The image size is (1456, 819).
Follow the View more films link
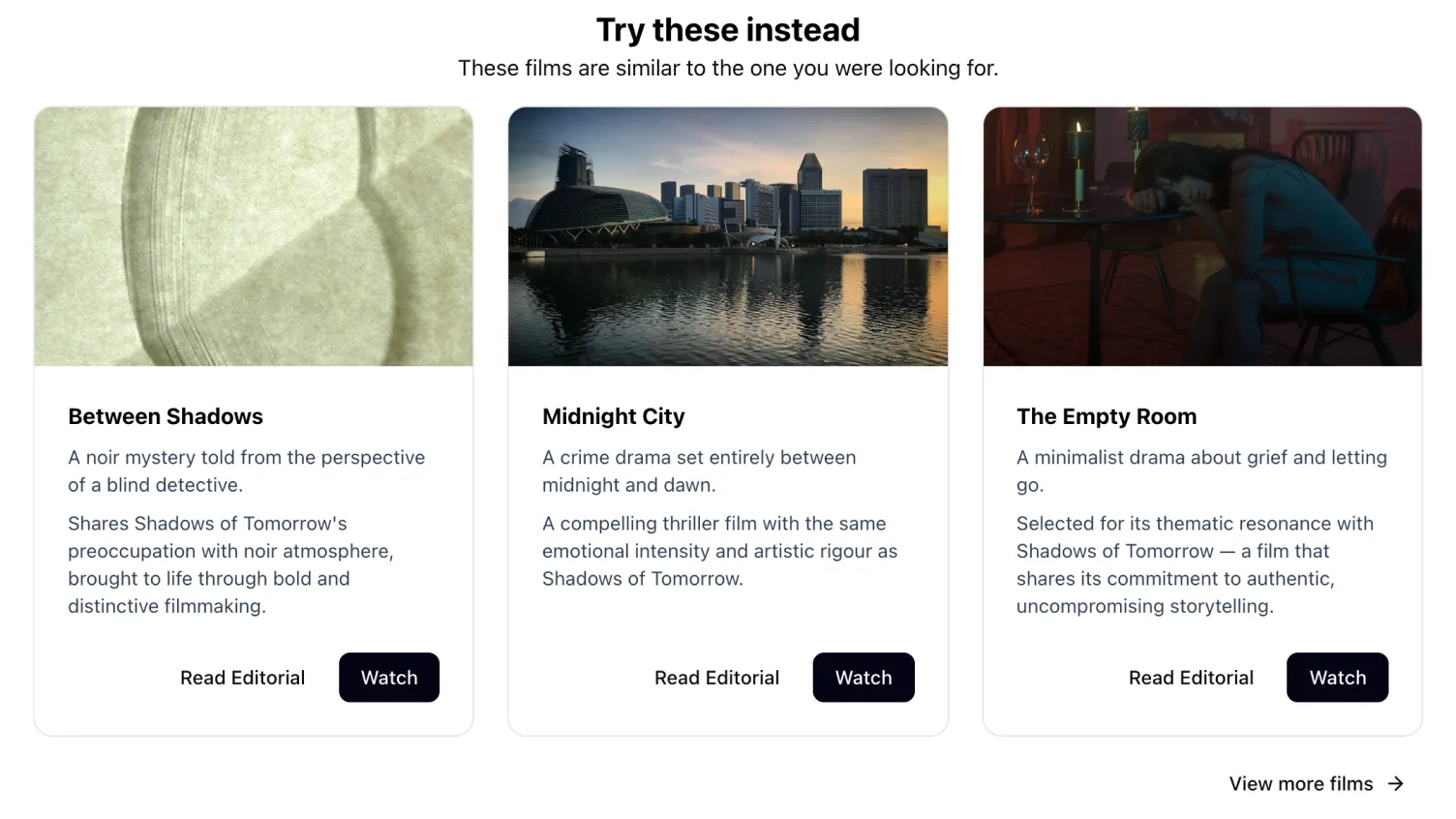pos(1300,784)
